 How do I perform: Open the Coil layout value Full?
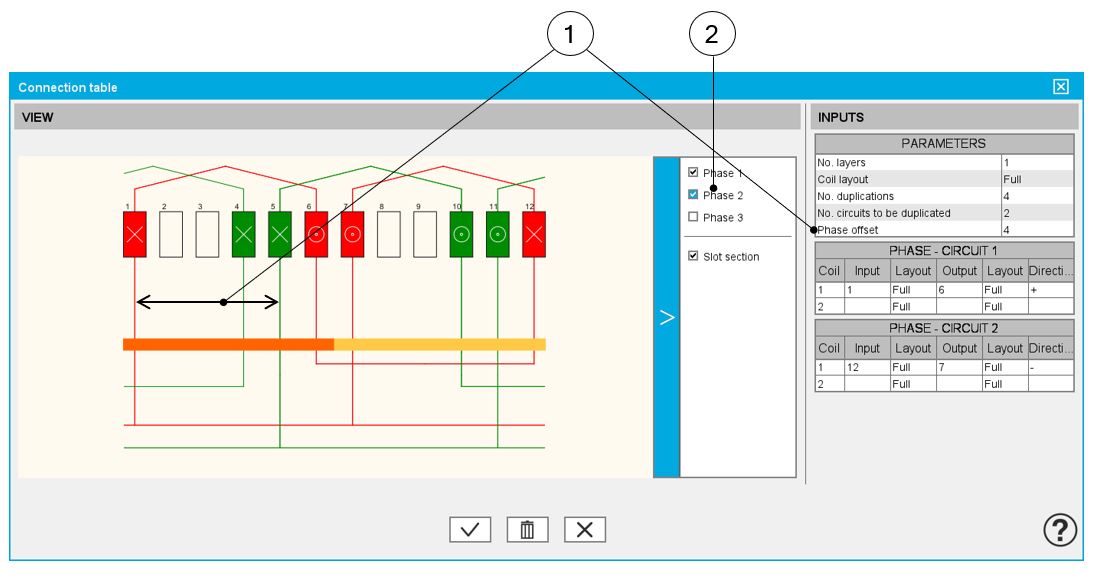(1036, 179)
